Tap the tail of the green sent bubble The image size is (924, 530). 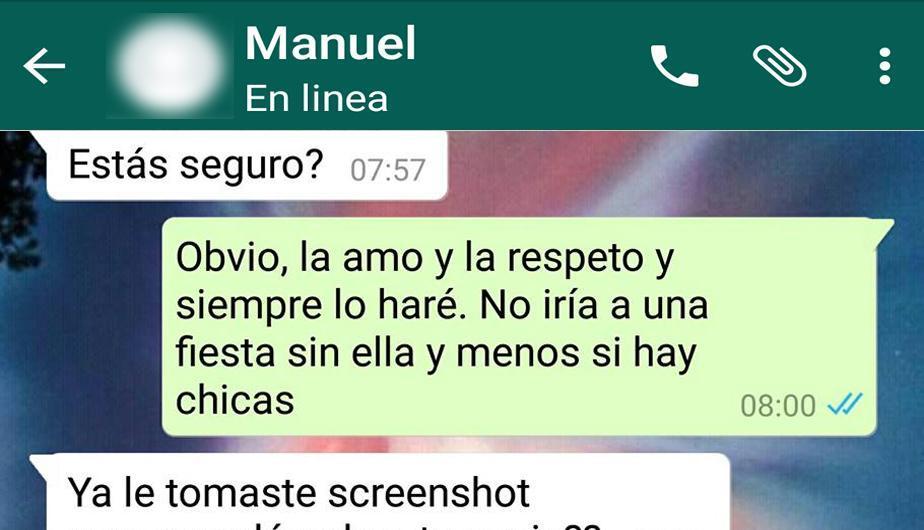(x=885, y=231)
